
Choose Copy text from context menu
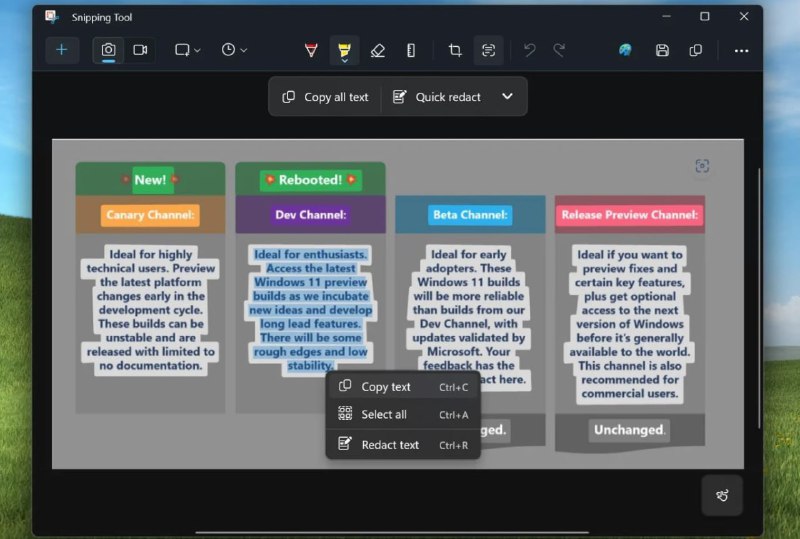point(386,387)
